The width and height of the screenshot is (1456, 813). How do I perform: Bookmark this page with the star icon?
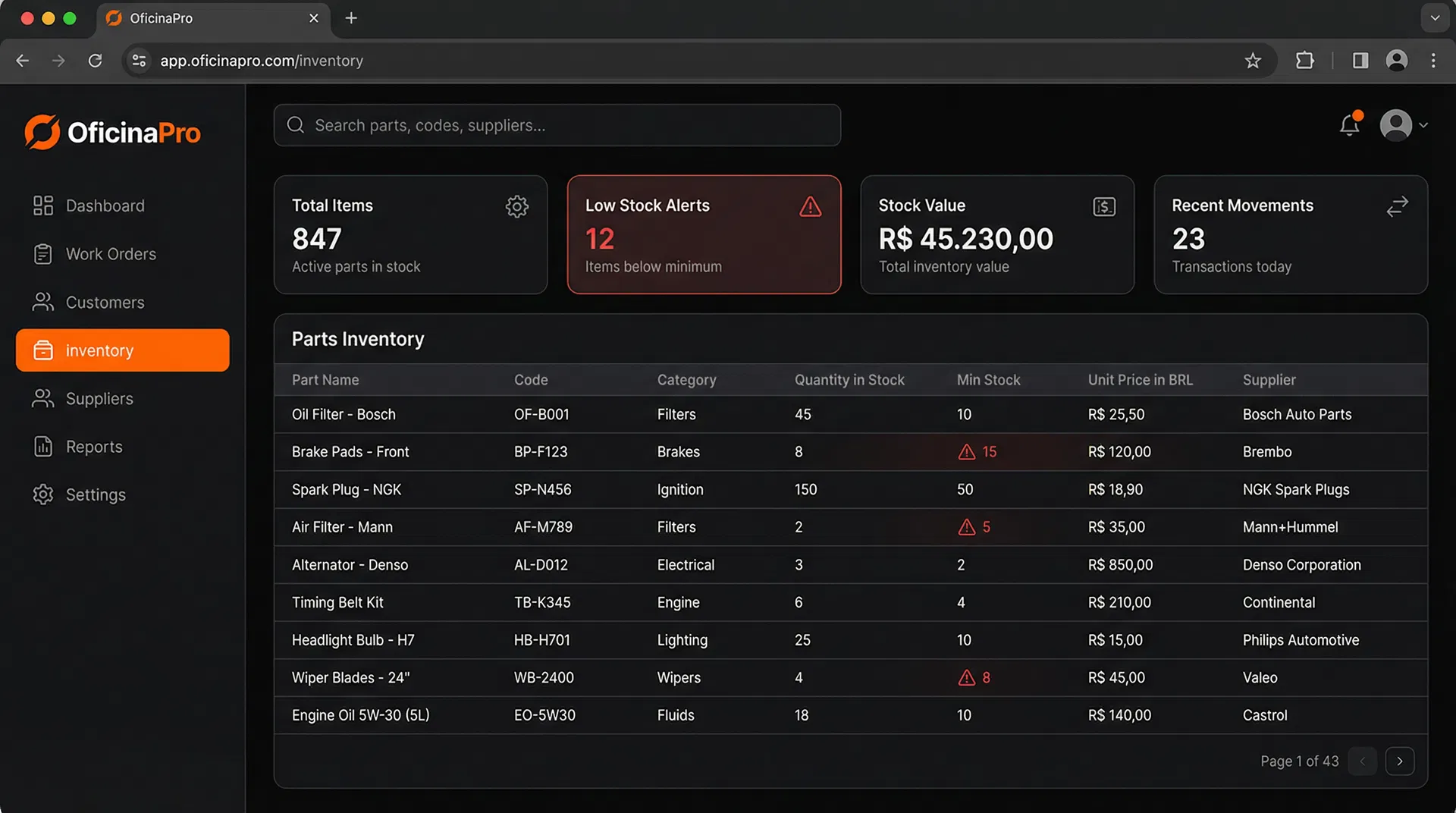(1253, 61)
